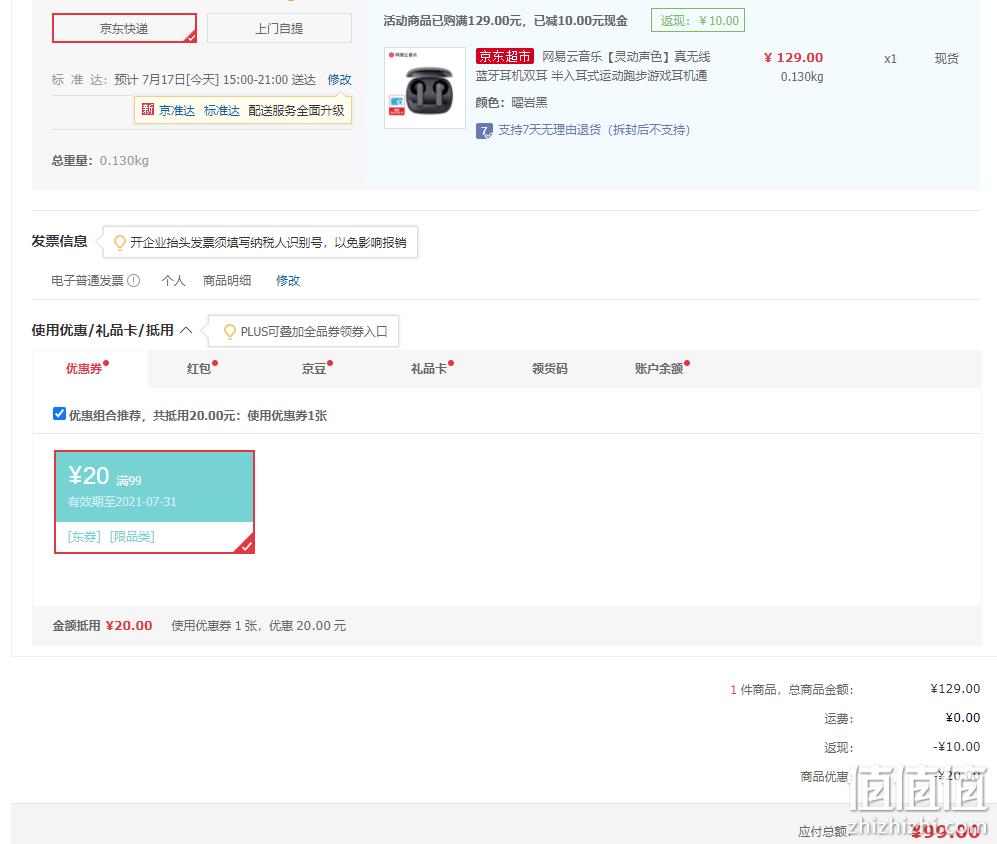The image size is (997, 844).
Task: Open the earbuds product thumbnail
Action: pyautogui.click(x=425, y=88)
